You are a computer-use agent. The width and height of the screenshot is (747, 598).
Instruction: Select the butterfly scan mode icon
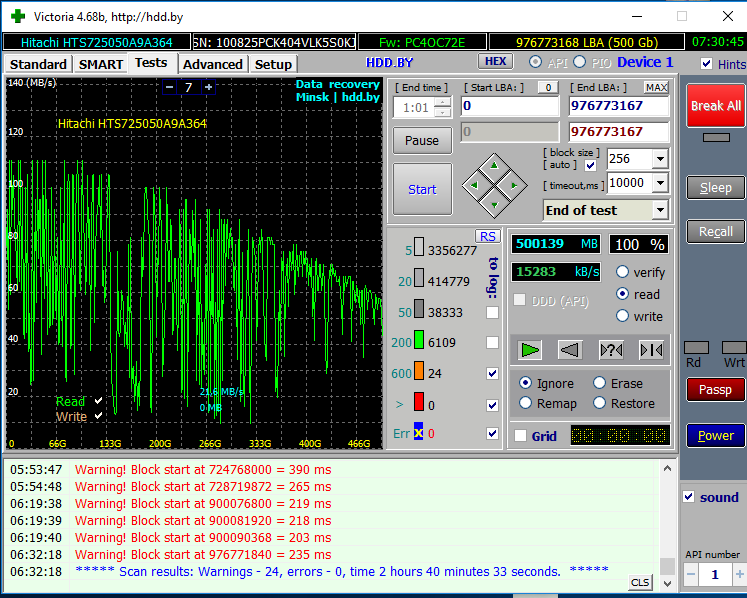tap(651, 349)
